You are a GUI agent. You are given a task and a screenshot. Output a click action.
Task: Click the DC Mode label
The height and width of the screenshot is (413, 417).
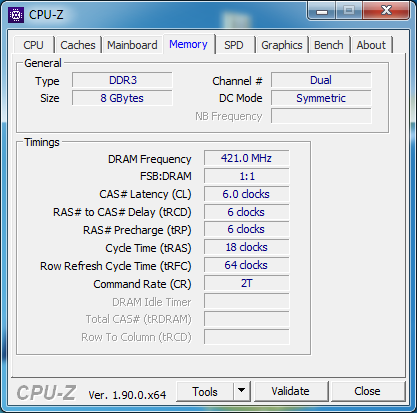click(241, 98)
